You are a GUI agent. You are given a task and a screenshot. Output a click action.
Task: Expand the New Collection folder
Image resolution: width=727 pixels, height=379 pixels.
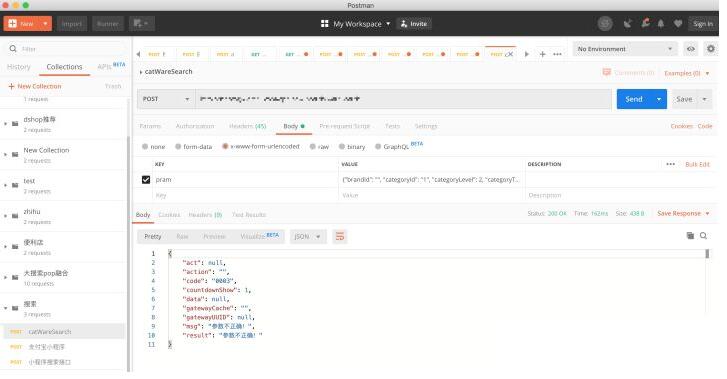click(x=6, y=154)
